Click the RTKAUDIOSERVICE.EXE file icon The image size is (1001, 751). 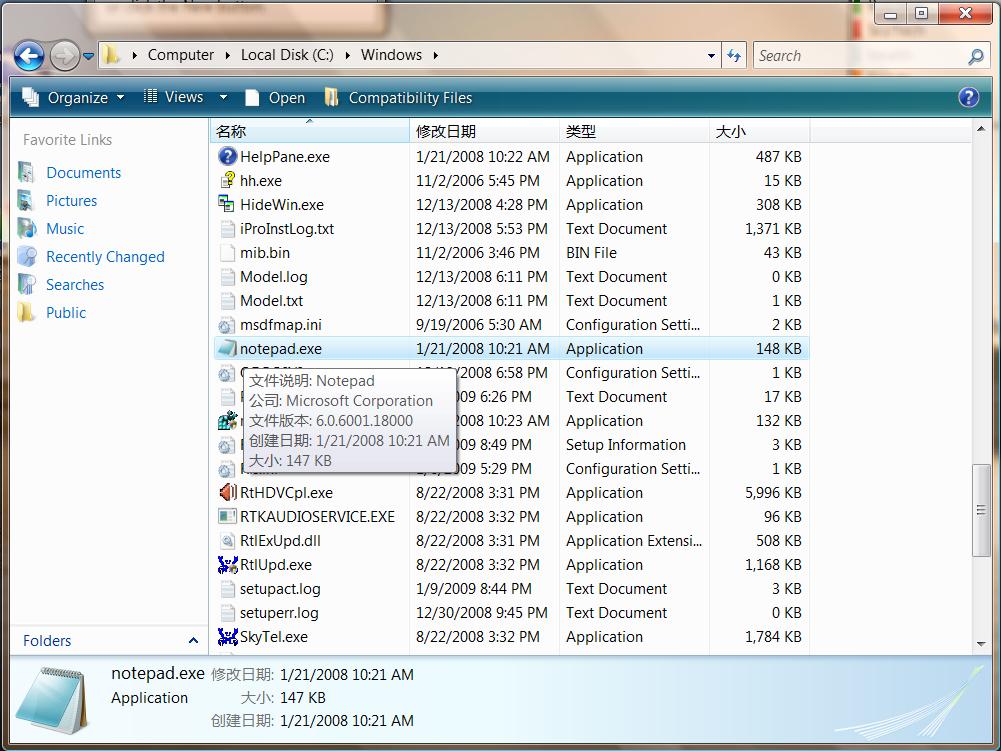(x=227, y=516)
